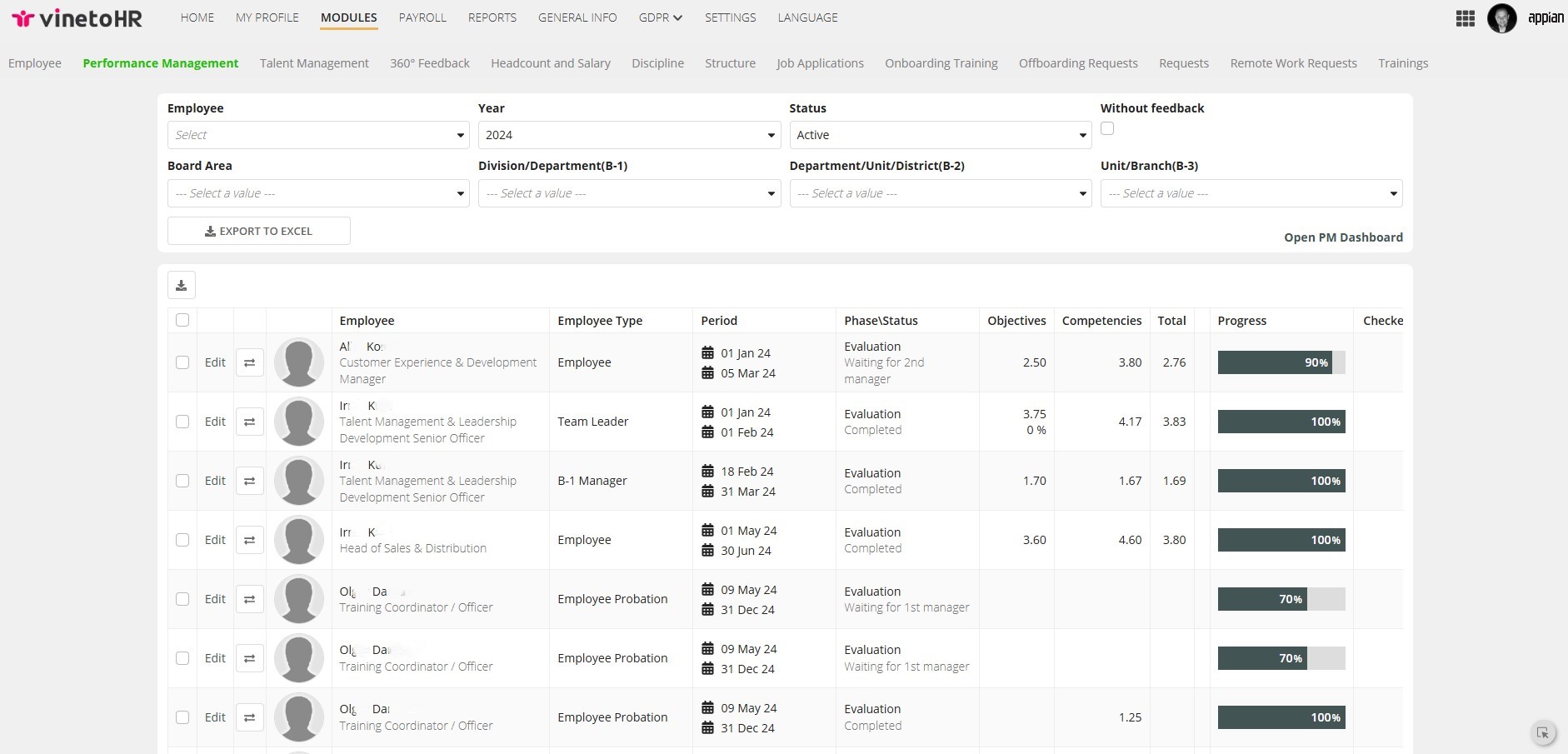Check the row checkbox for Team Leader entry
The image size is (1568, 754).
182,422
